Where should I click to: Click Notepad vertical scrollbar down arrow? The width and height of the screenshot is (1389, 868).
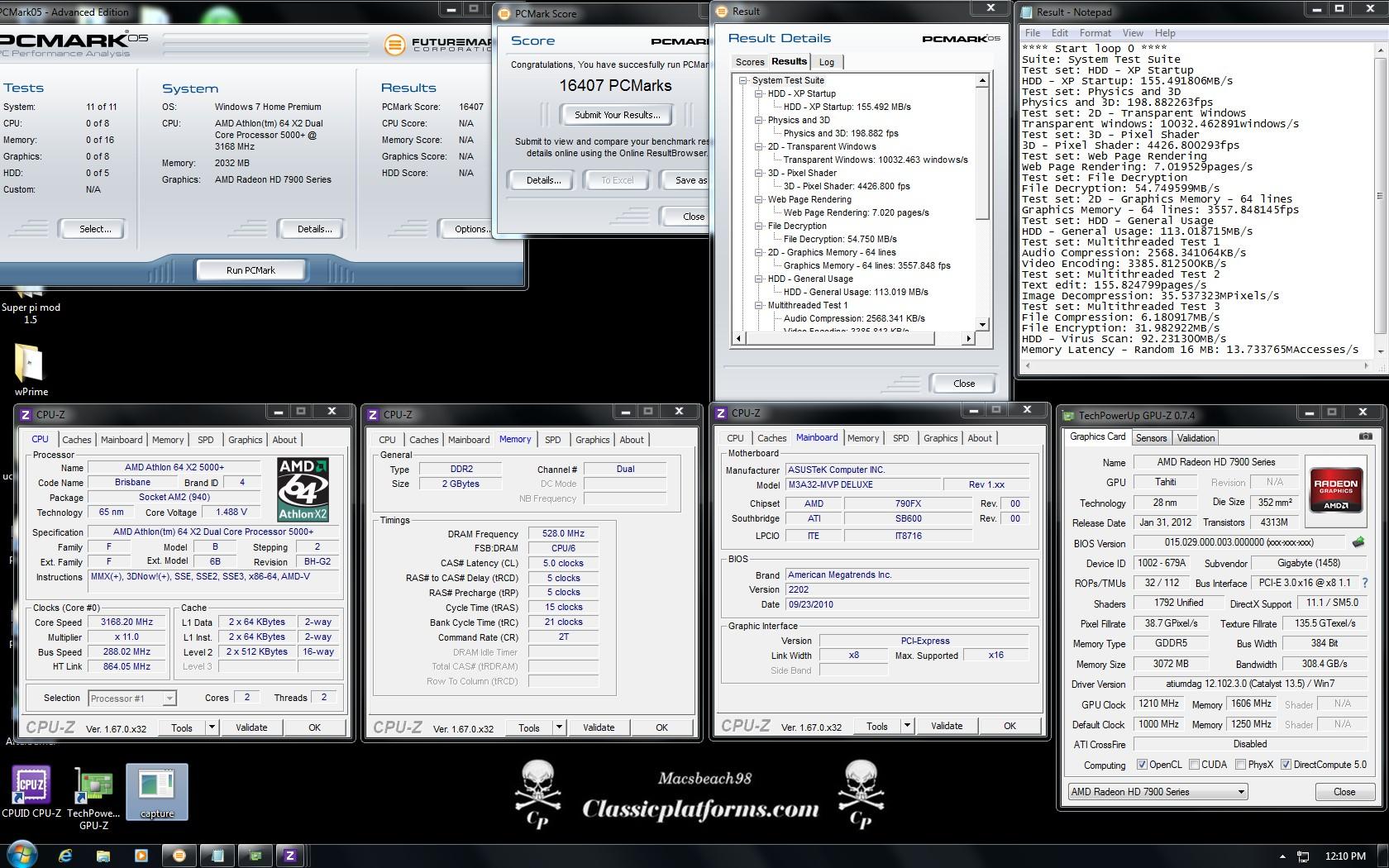tap(1380, 351)
